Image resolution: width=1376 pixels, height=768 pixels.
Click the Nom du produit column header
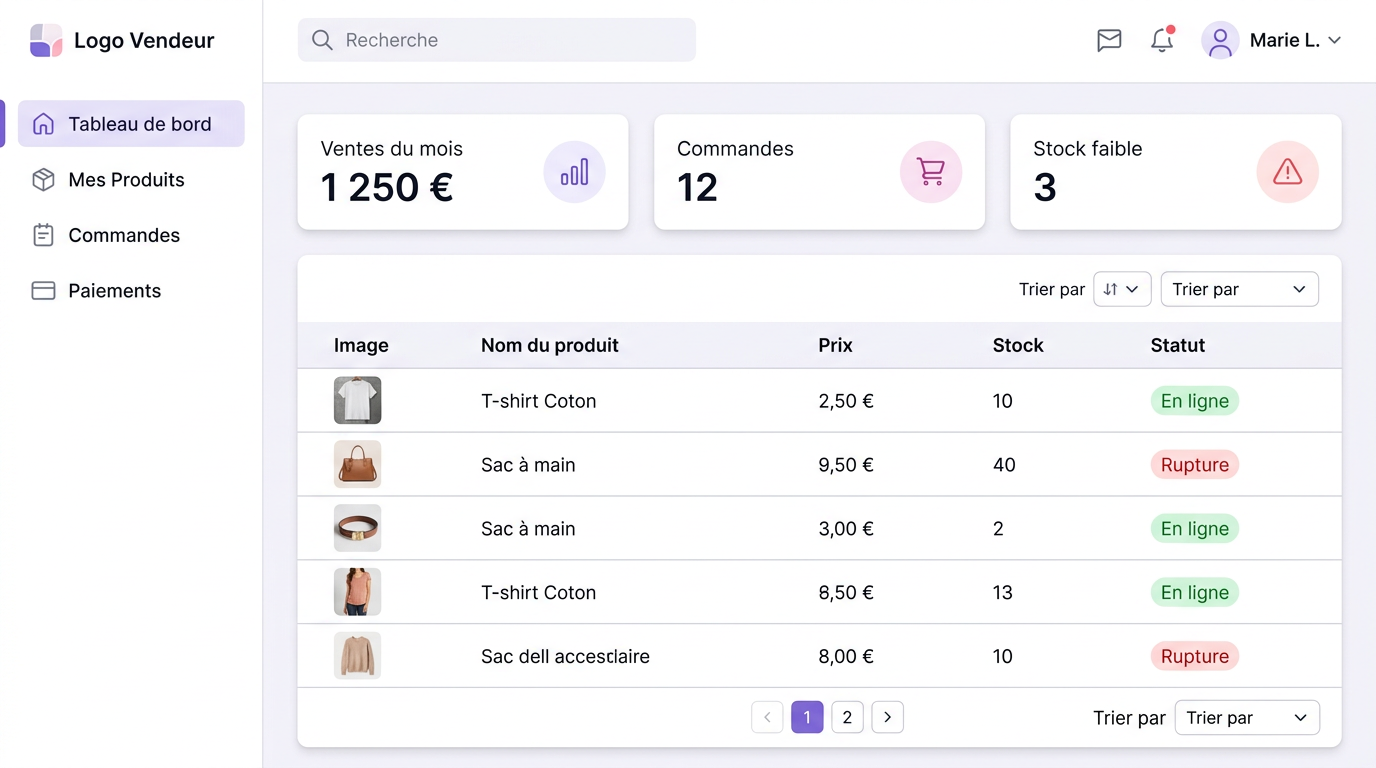[x=550, y=345]
